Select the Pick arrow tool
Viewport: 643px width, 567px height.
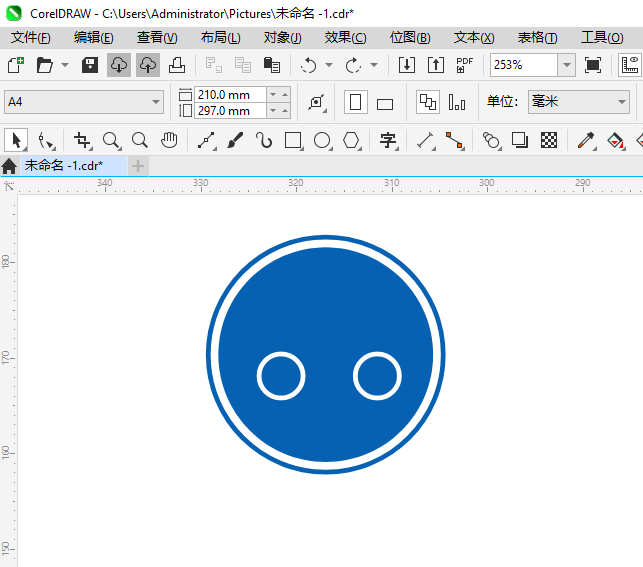(16, 140)
